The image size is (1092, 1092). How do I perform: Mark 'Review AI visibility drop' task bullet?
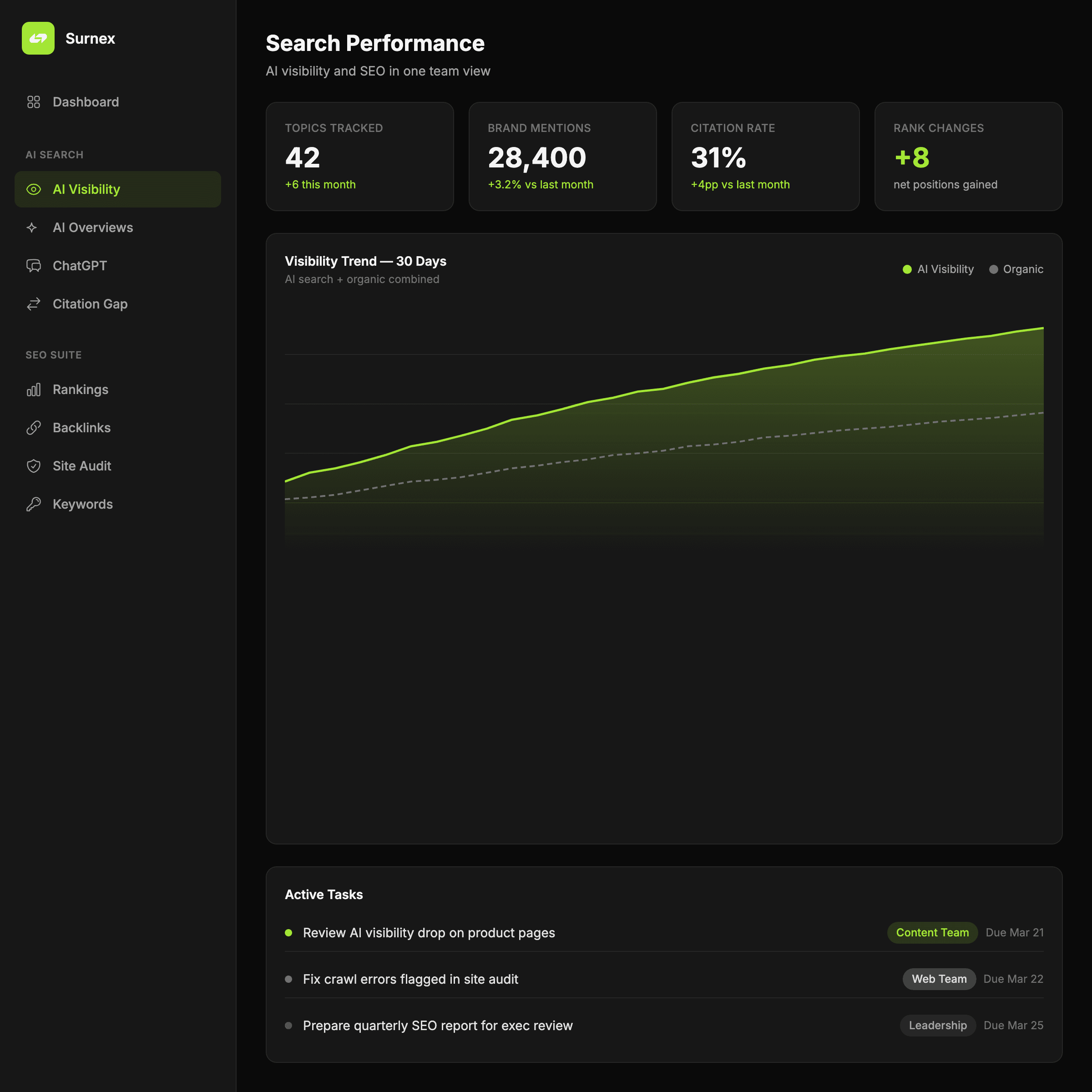coord(288,933)
